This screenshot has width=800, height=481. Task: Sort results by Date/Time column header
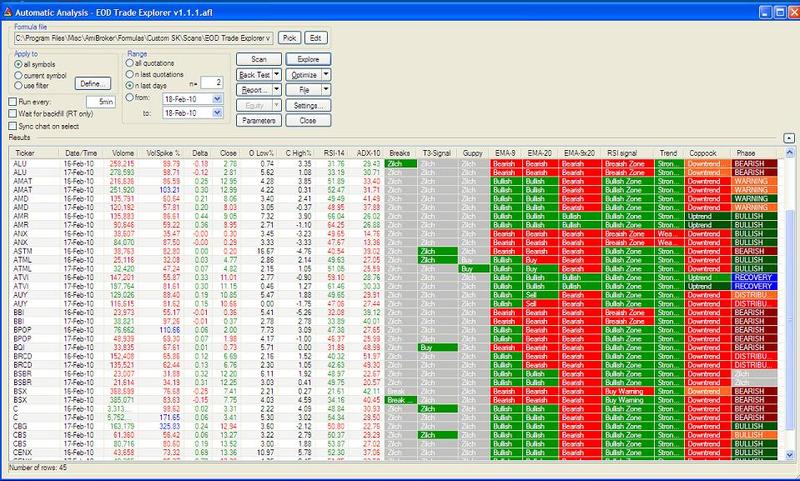click(x=81, y=153)
